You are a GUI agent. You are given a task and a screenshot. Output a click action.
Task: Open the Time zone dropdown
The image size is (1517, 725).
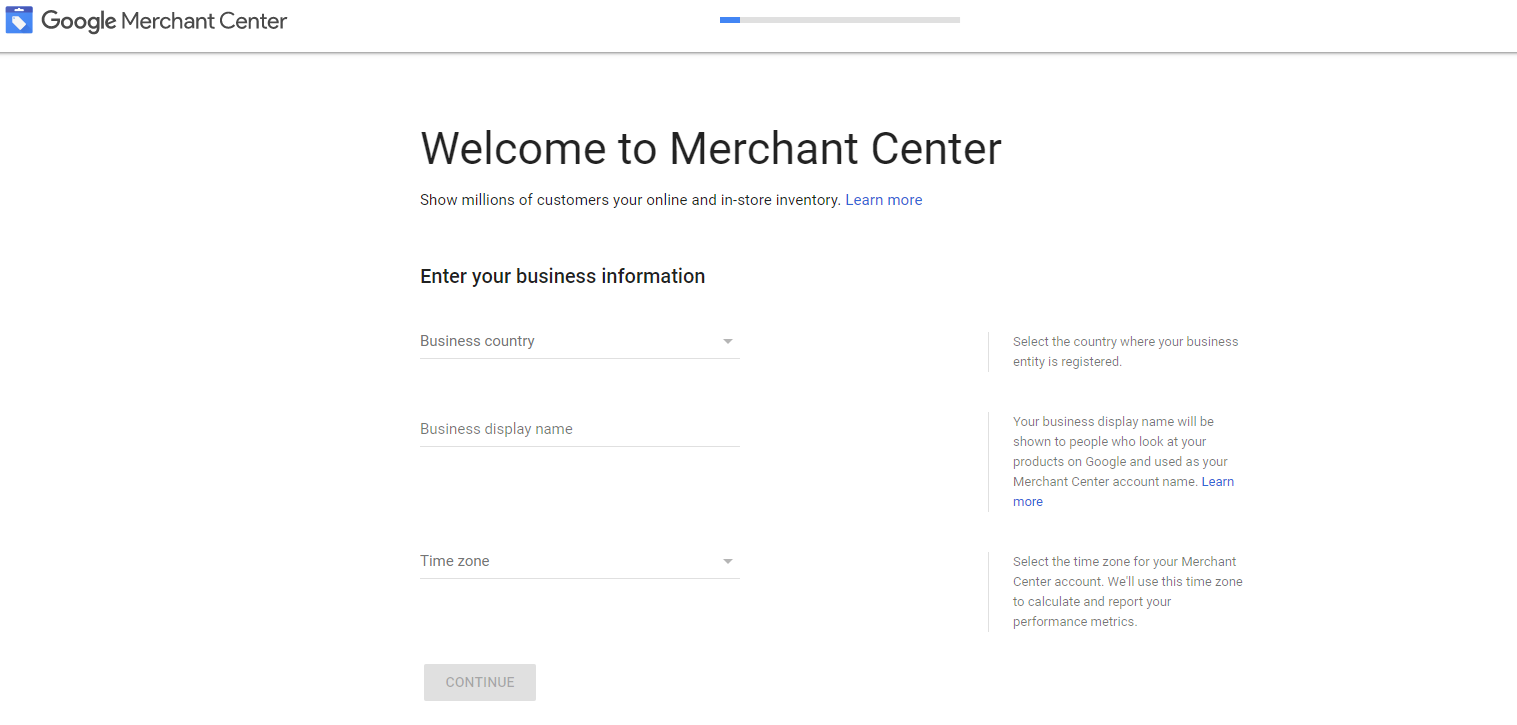[x=579, y=561]
